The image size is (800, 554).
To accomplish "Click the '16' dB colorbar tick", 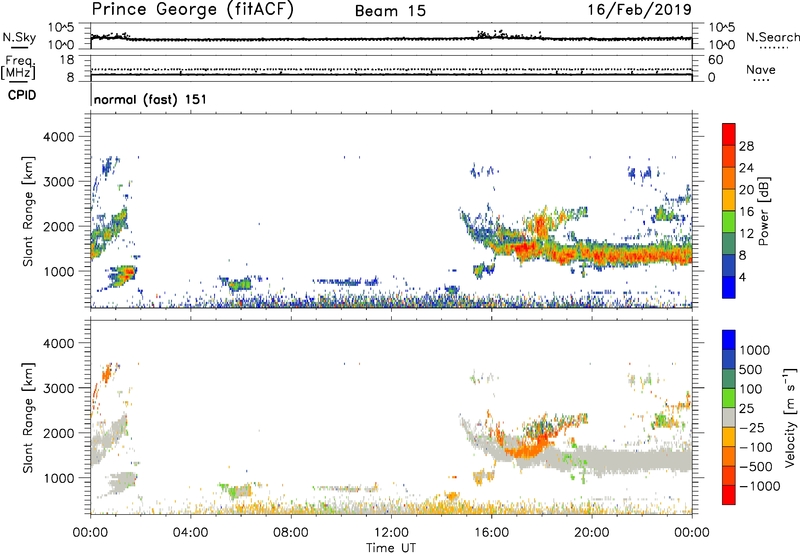I will [746, 212].
